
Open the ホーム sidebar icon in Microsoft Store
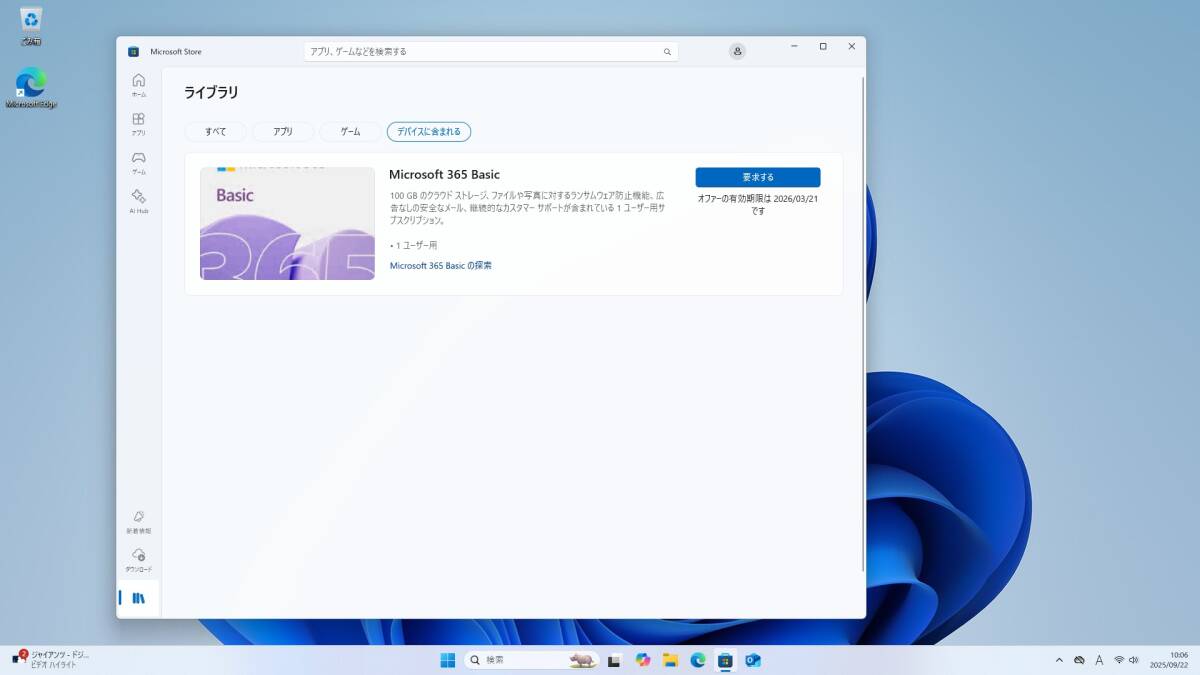click(139, 84)
